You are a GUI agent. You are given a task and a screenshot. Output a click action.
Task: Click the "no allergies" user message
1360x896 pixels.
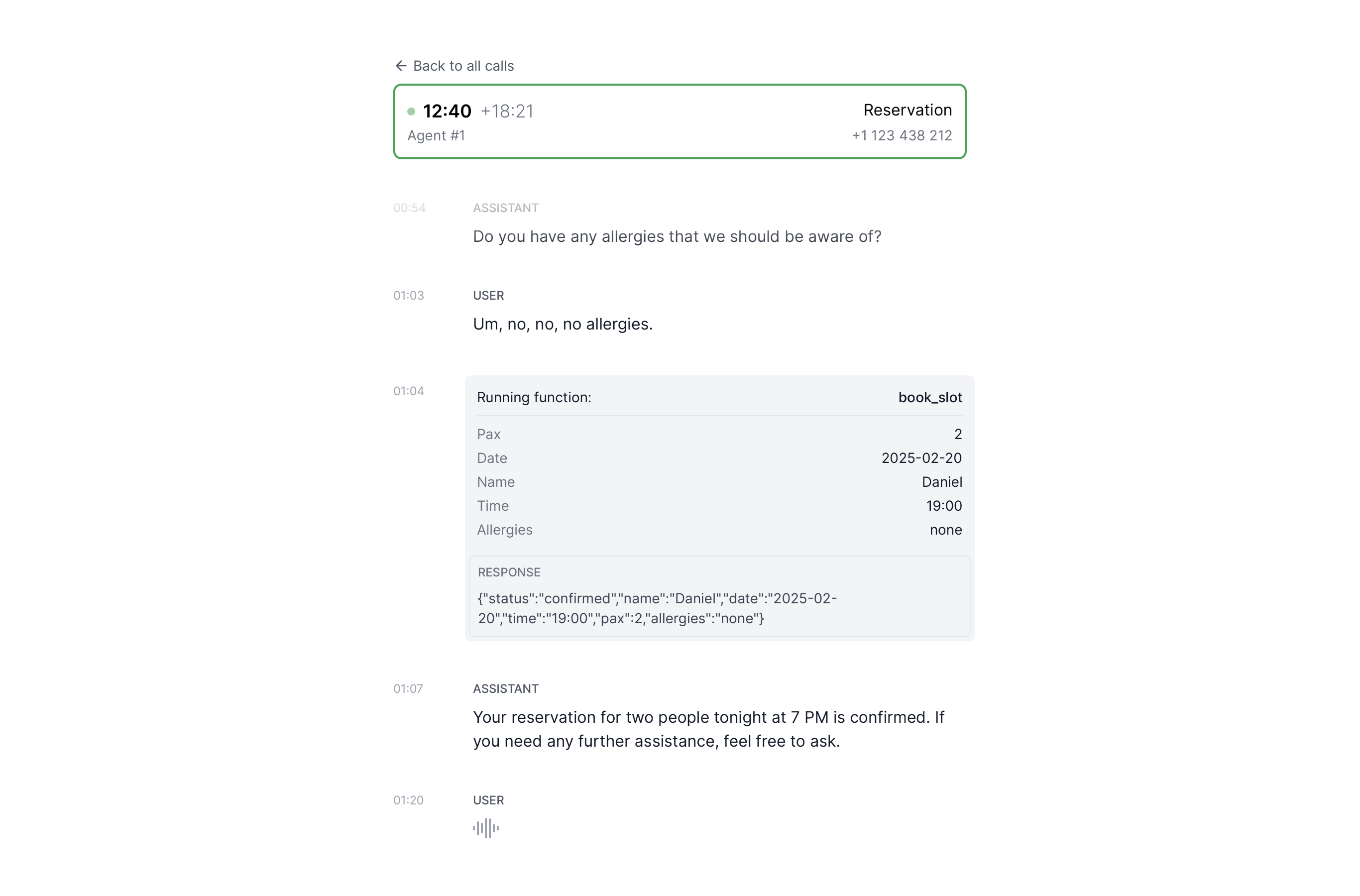coord(563,324)
